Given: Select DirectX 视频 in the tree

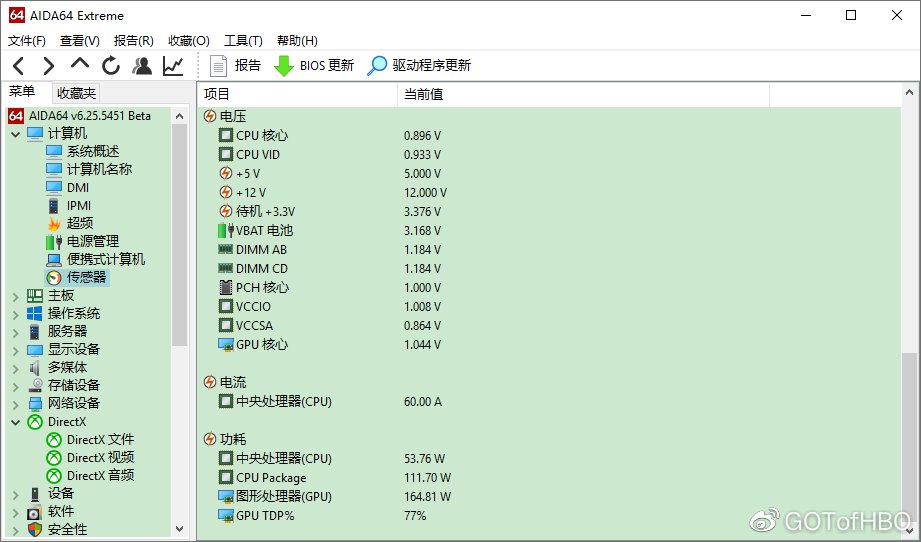Looking at the screenshot, I should [x=100, y=457].
